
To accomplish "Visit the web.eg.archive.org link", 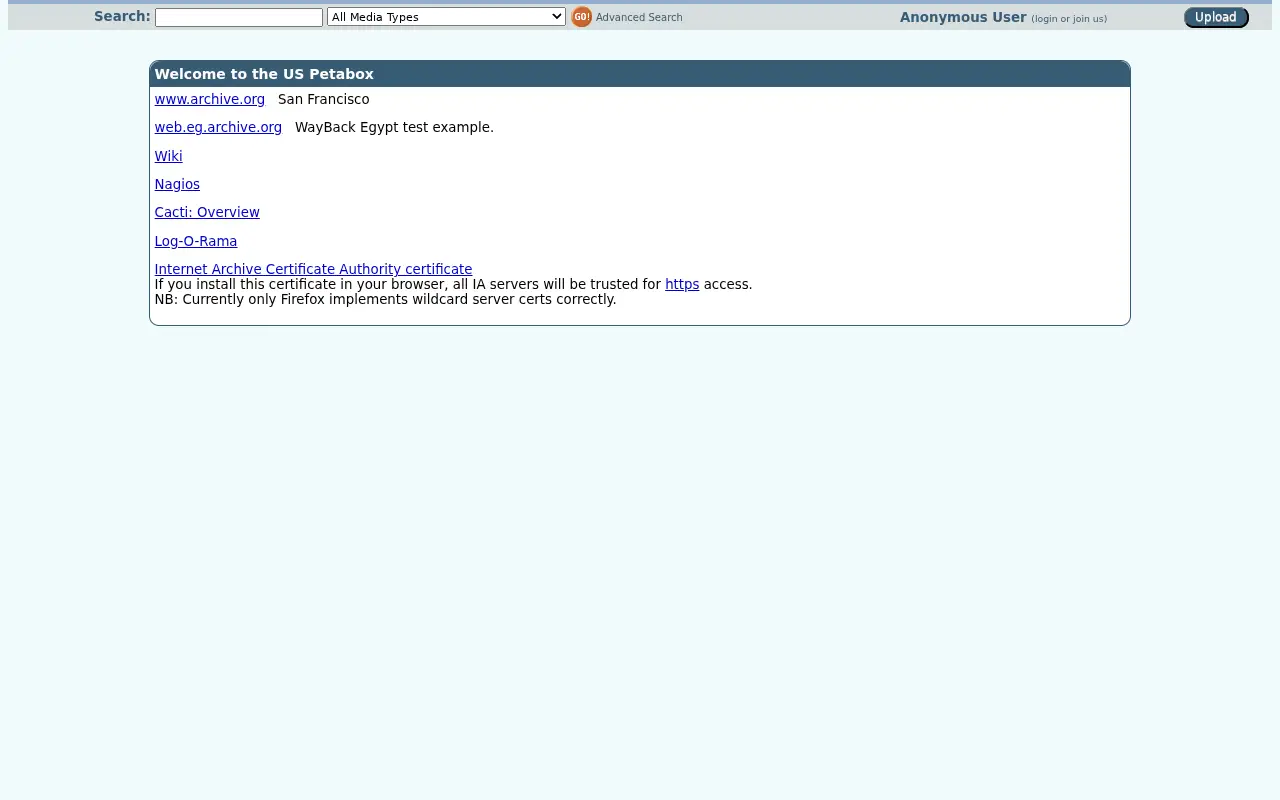I will (218, 127).
